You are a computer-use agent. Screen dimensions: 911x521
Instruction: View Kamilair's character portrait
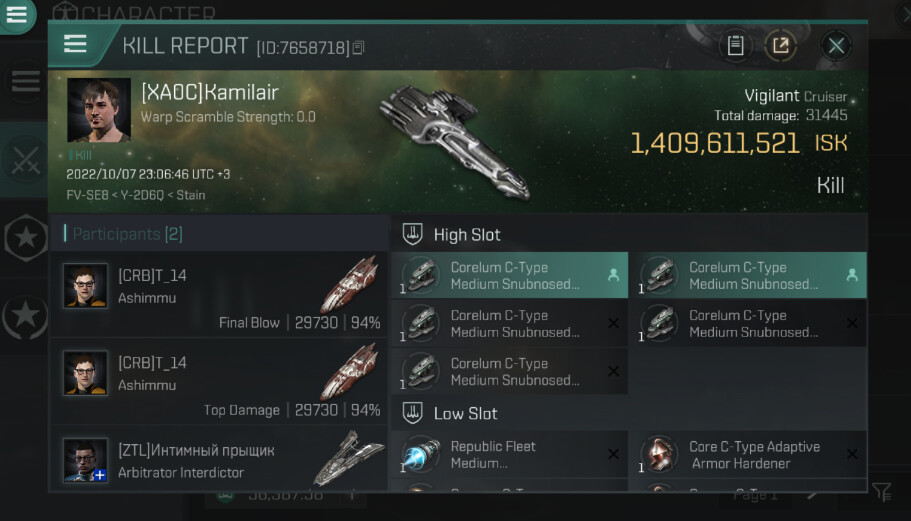pos(99,110)
